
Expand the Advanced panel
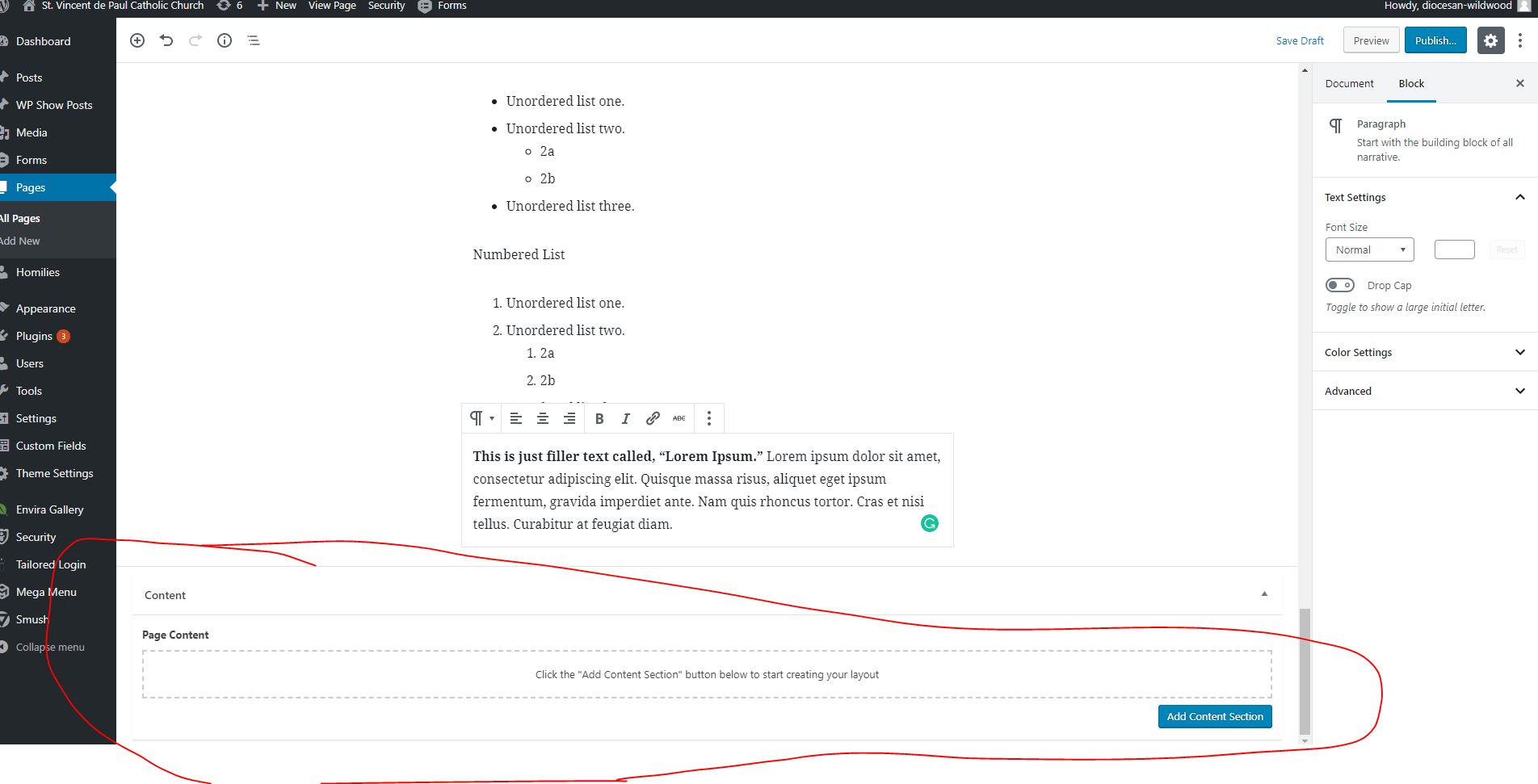tap(1425, 391)
